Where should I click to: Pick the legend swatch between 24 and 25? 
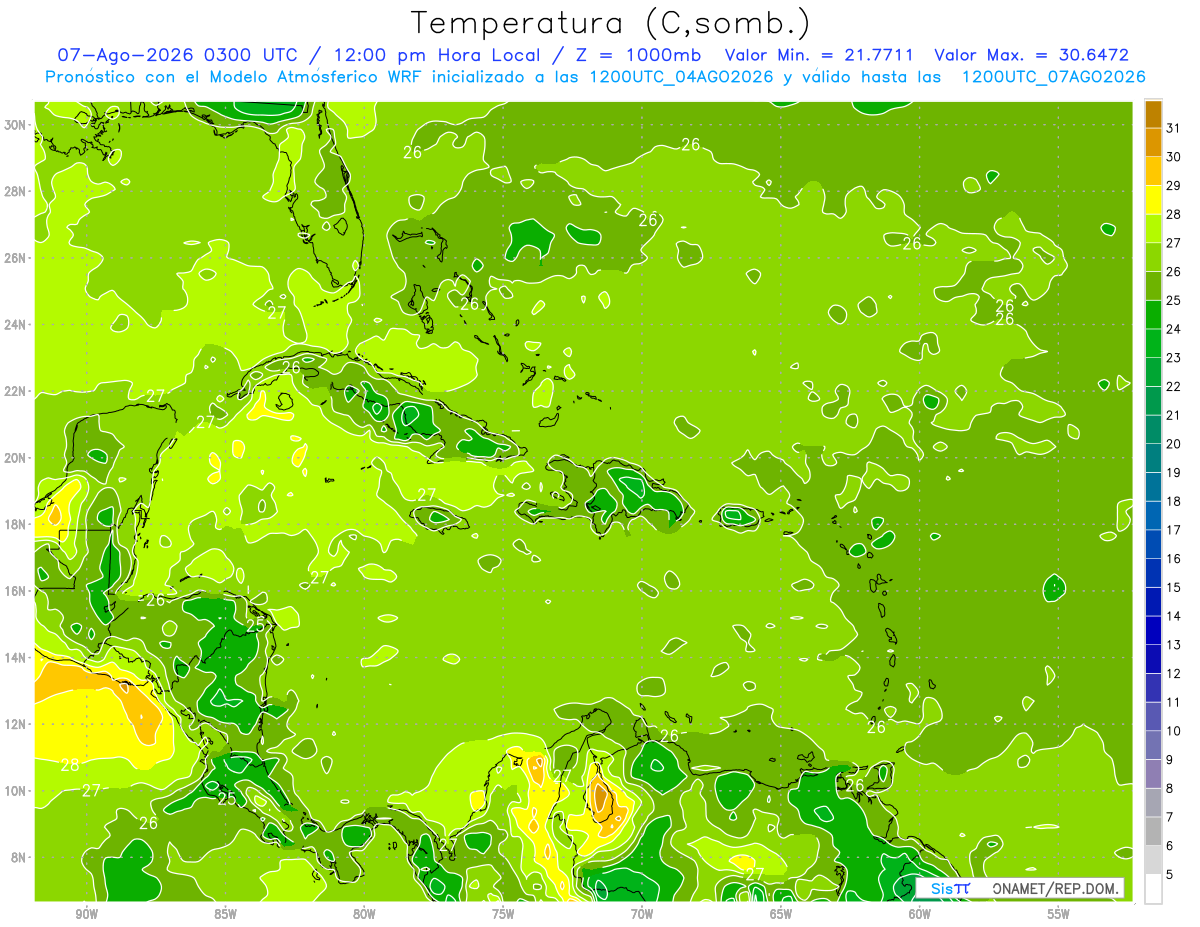1153,314
